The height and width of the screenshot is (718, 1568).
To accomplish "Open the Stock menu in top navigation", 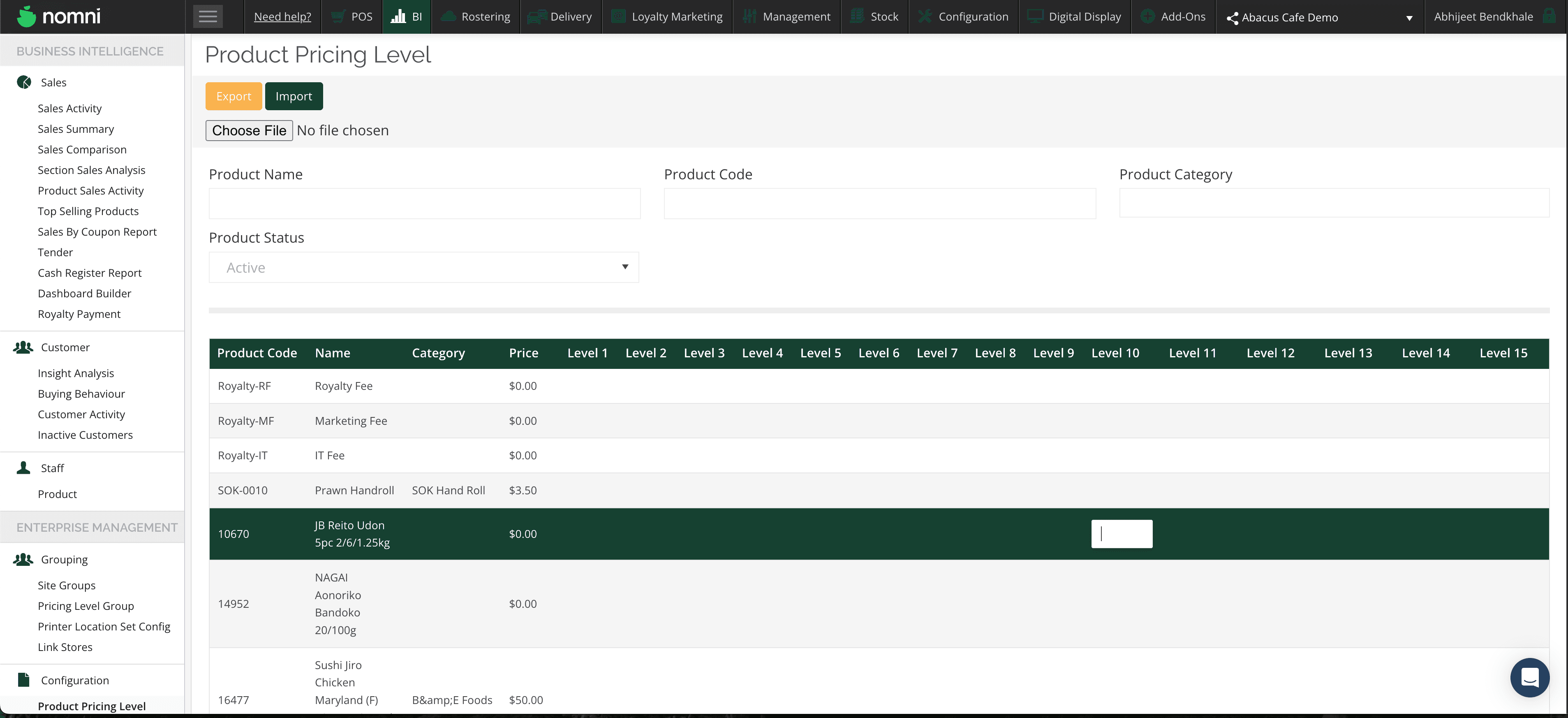I will (874, 16).
